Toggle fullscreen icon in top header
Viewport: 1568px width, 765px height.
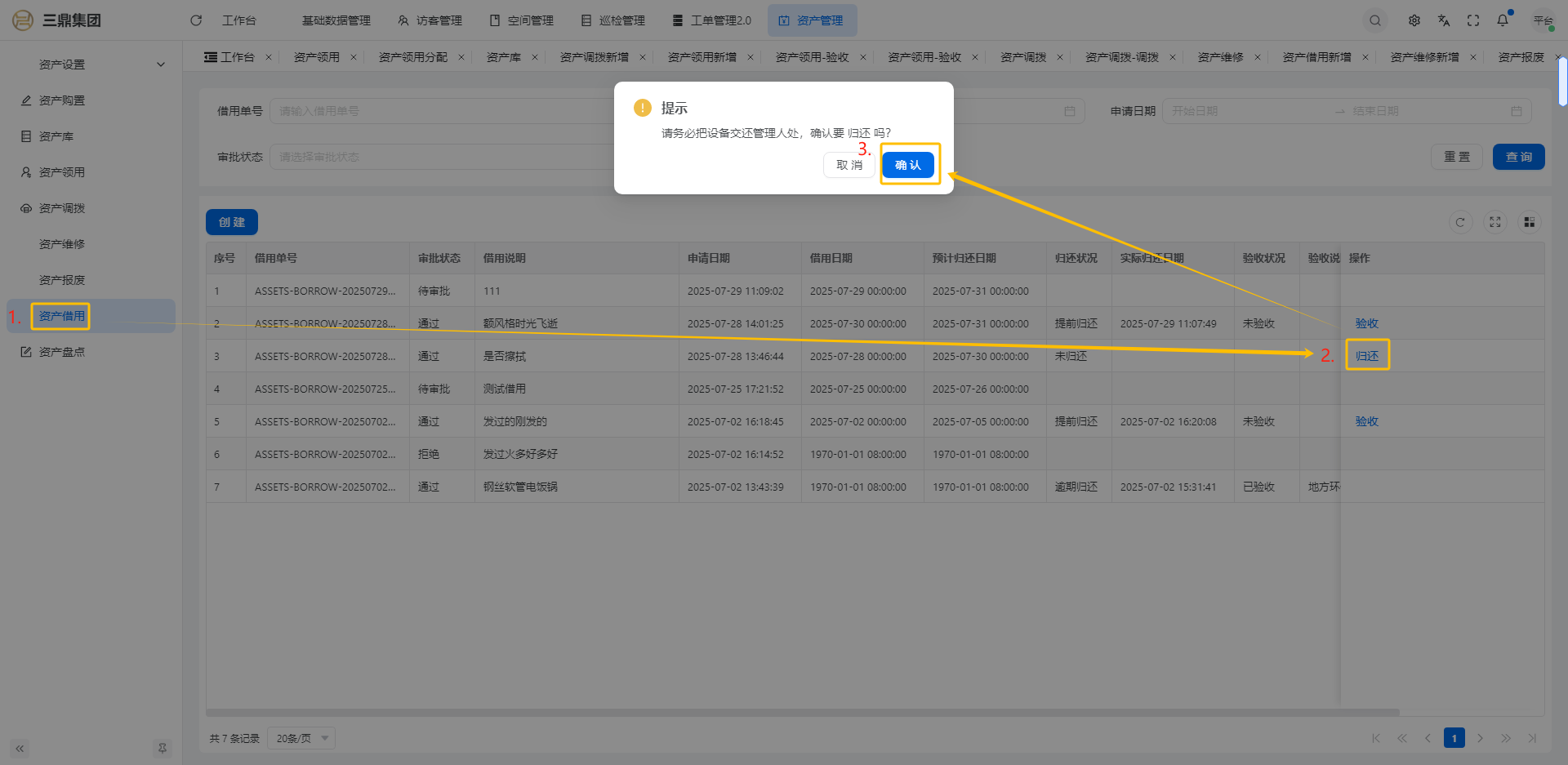(1473, 20)
